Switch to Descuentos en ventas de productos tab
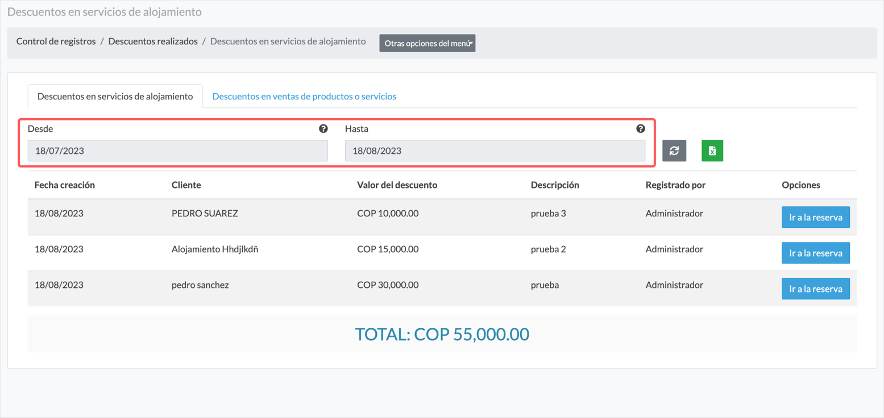Screen dimensions: 884x418 point(304,96)
